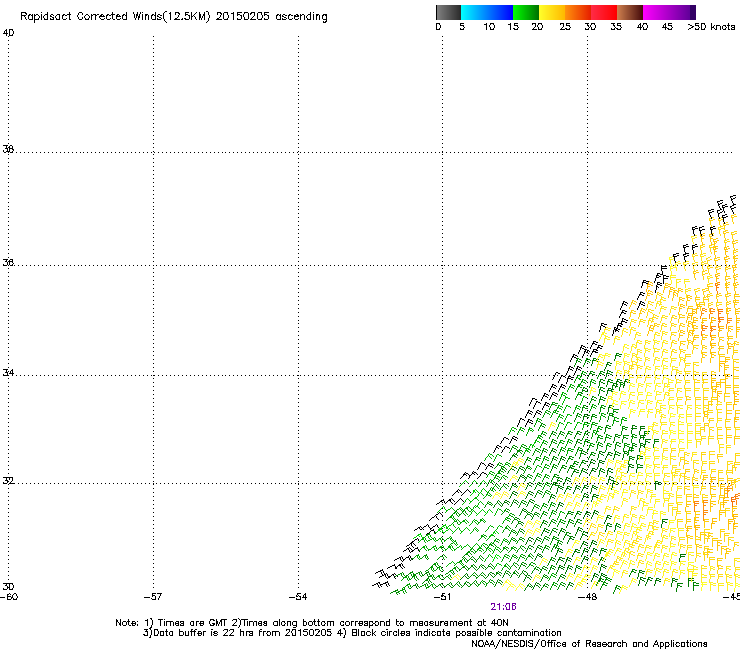Click longitude axis label '-60'
The image size is (740, 650).
tap(9, 597)
